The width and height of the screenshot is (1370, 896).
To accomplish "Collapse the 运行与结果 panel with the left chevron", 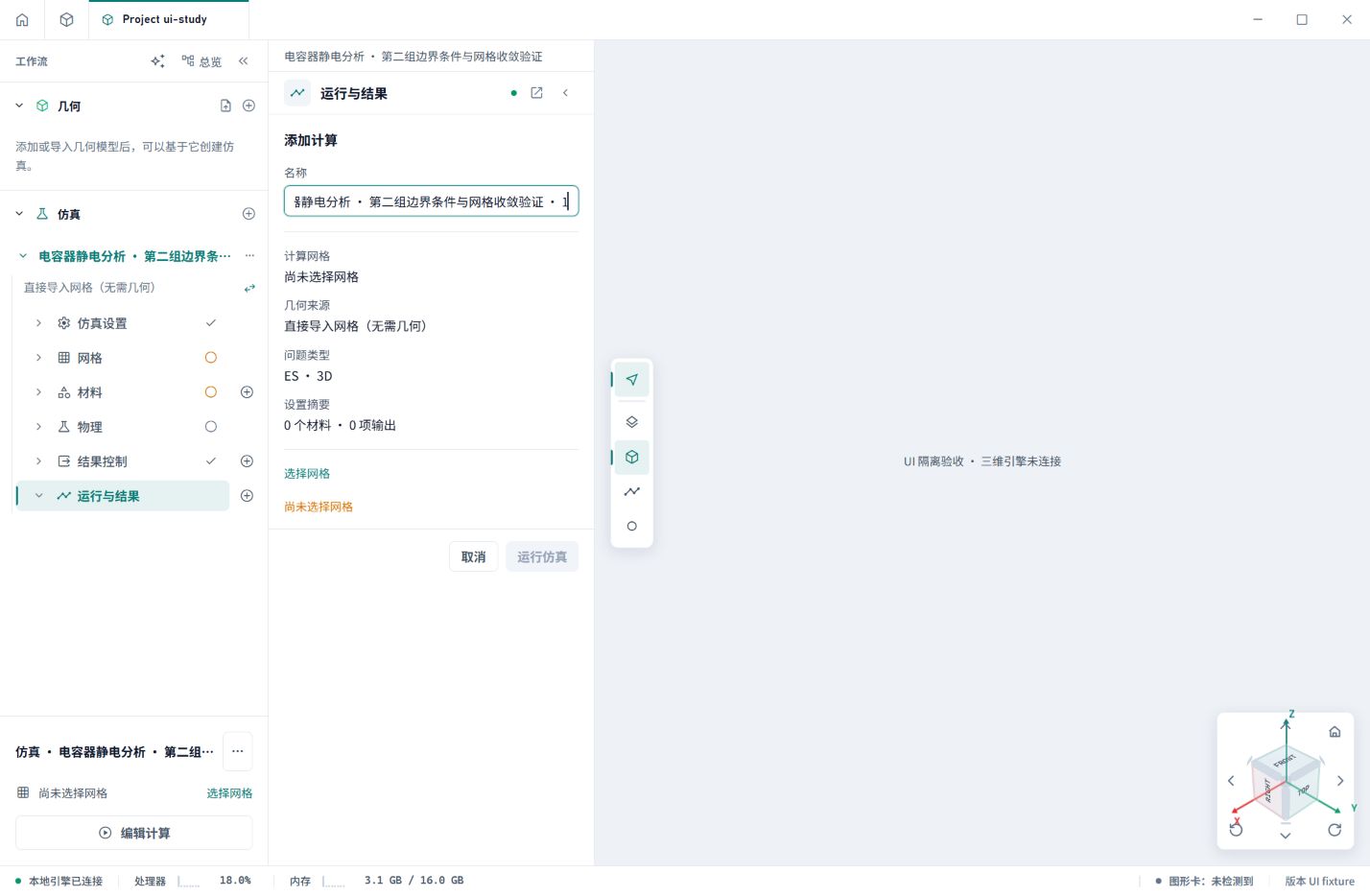I will pos(566,93).
